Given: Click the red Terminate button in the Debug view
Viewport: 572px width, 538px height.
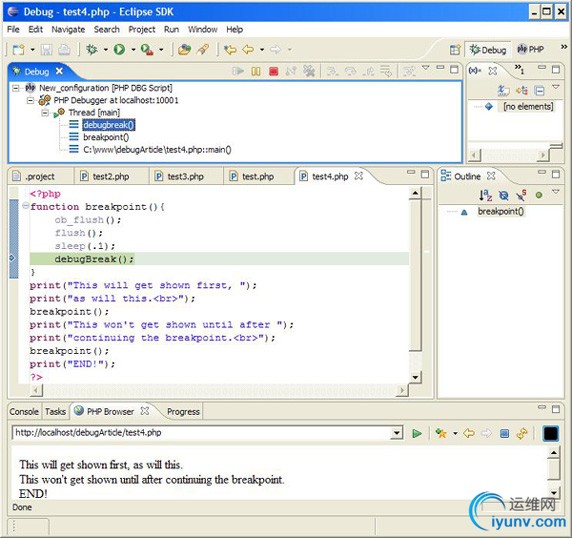Looking at the screenshot, I should (x=274, y=71).
